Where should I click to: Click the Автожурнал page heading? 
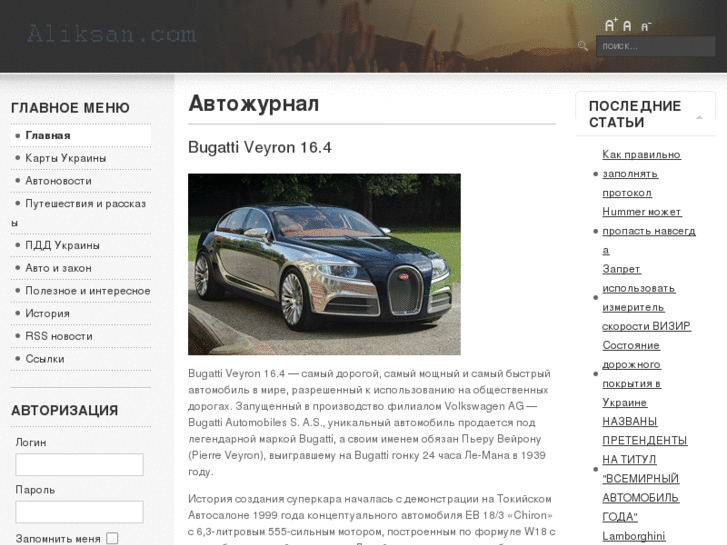(x=254, y=103)
